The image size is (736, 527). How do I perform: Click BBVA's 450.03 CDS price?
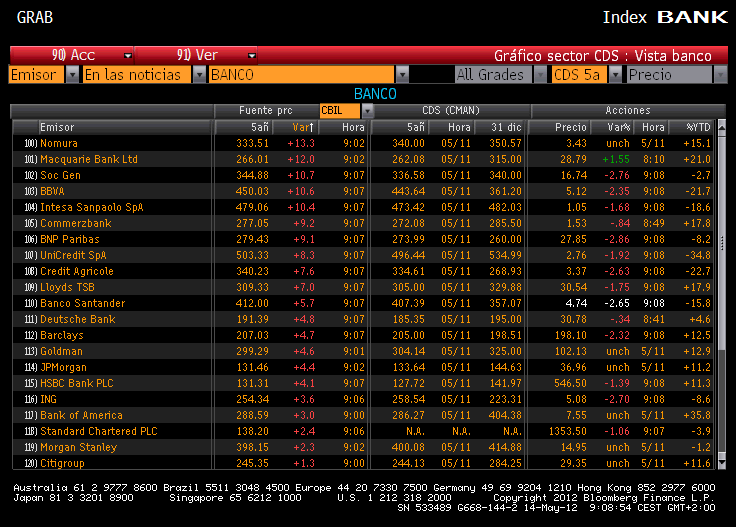coord(253,191)
